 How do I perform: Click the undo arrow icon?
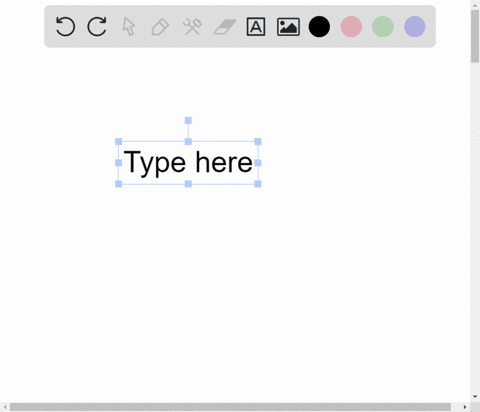pos(65,26)
